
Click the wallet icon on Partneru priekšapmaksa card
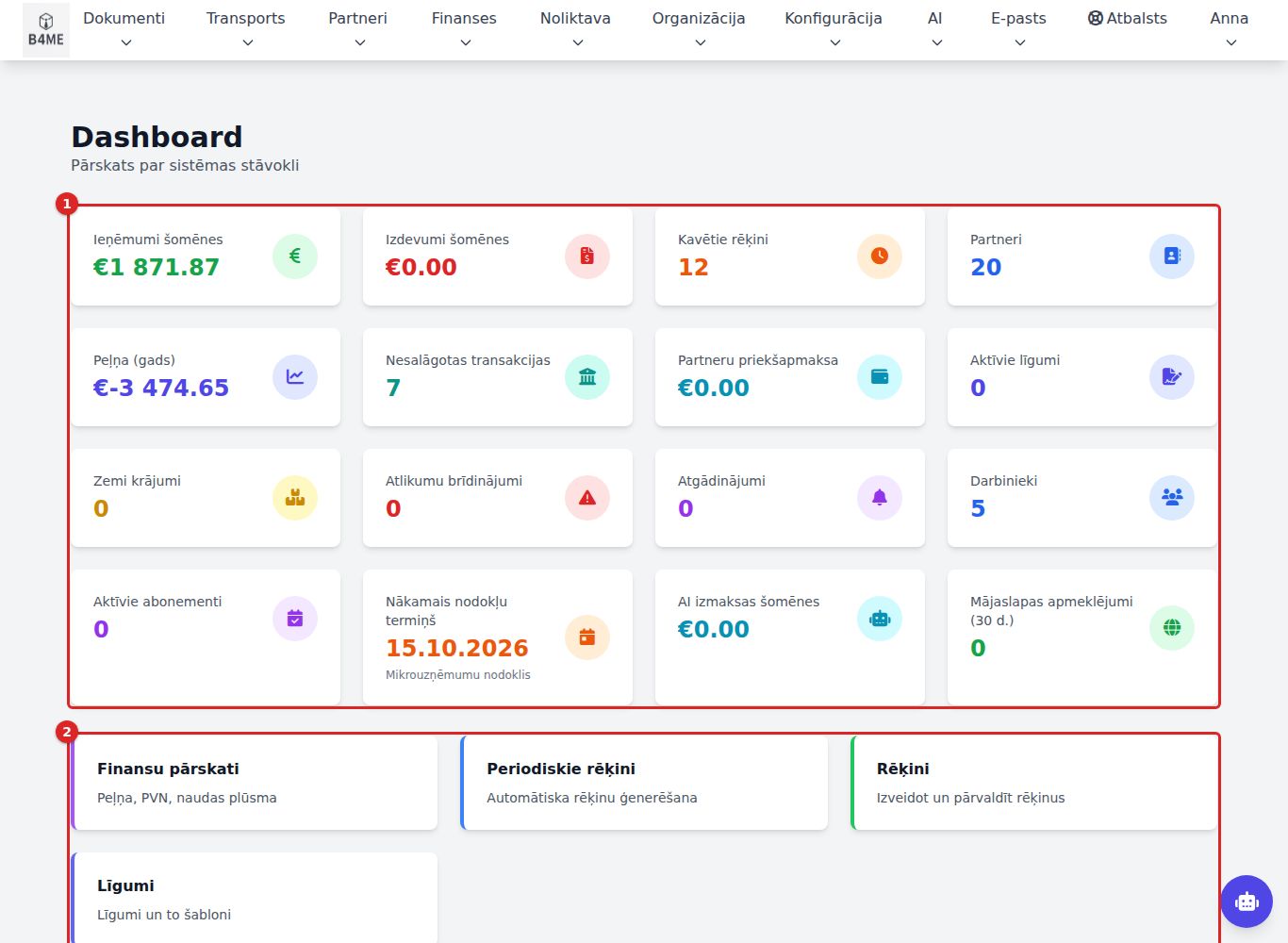880,377
